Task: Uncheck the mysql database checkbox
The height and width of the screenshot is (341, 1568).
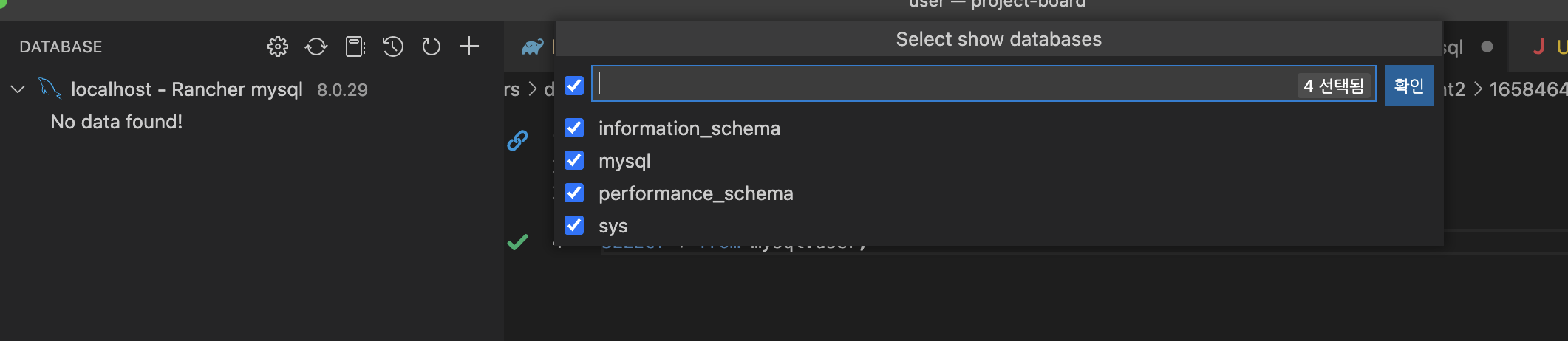Action: point(574,161)
